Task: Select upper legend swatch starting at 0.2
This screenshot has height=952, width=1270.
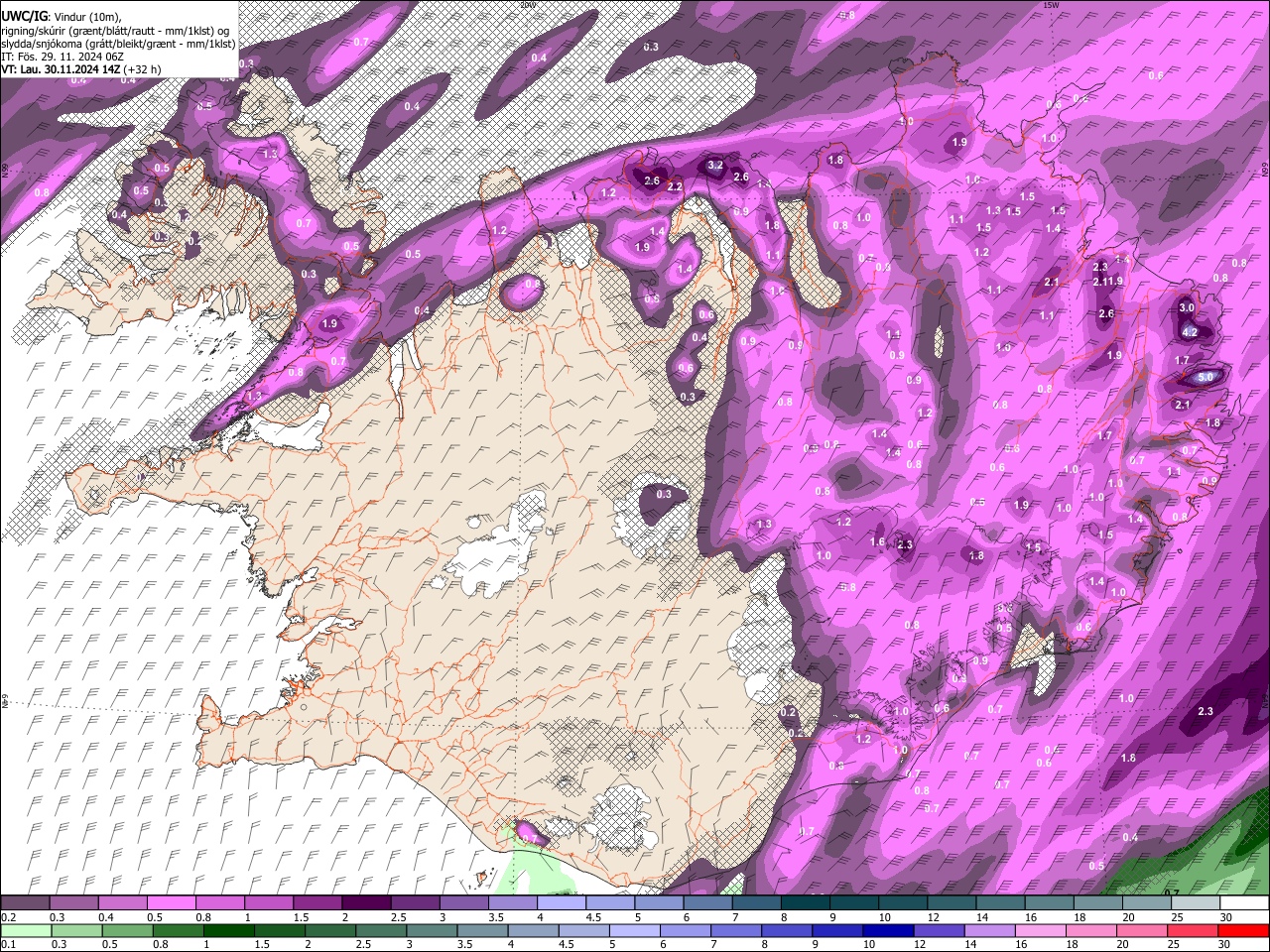Action: point(25,902)
